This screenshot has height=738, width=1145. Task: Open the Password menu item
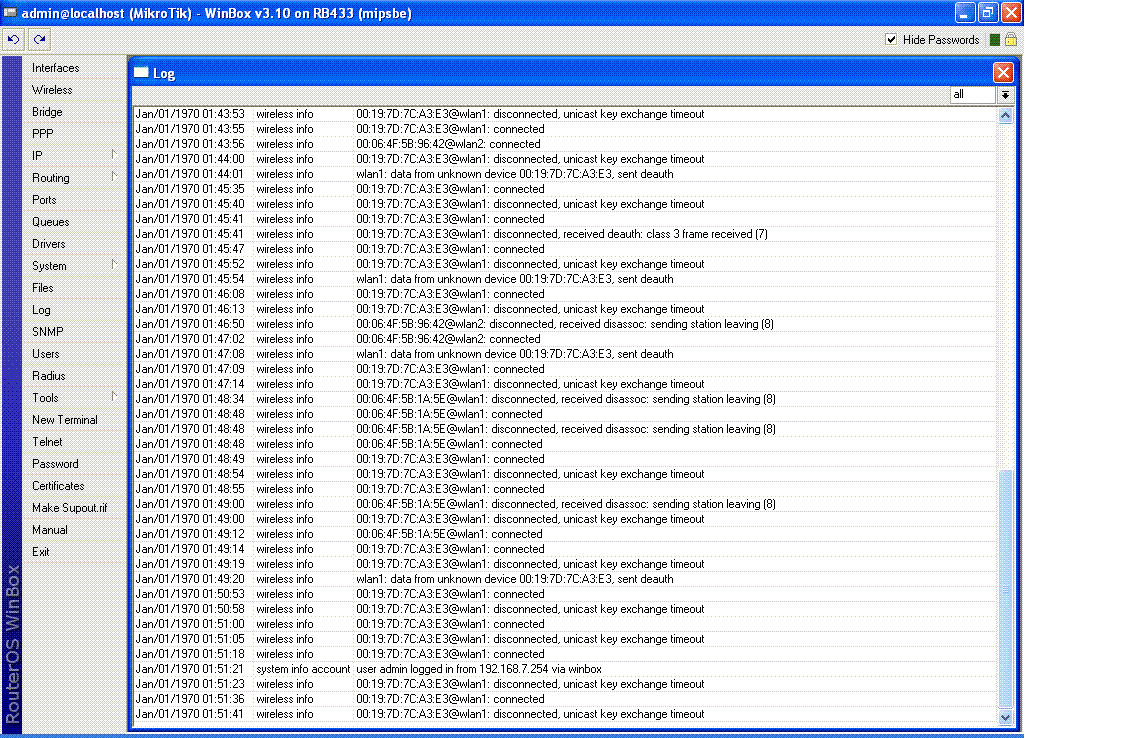click(55, 464)
